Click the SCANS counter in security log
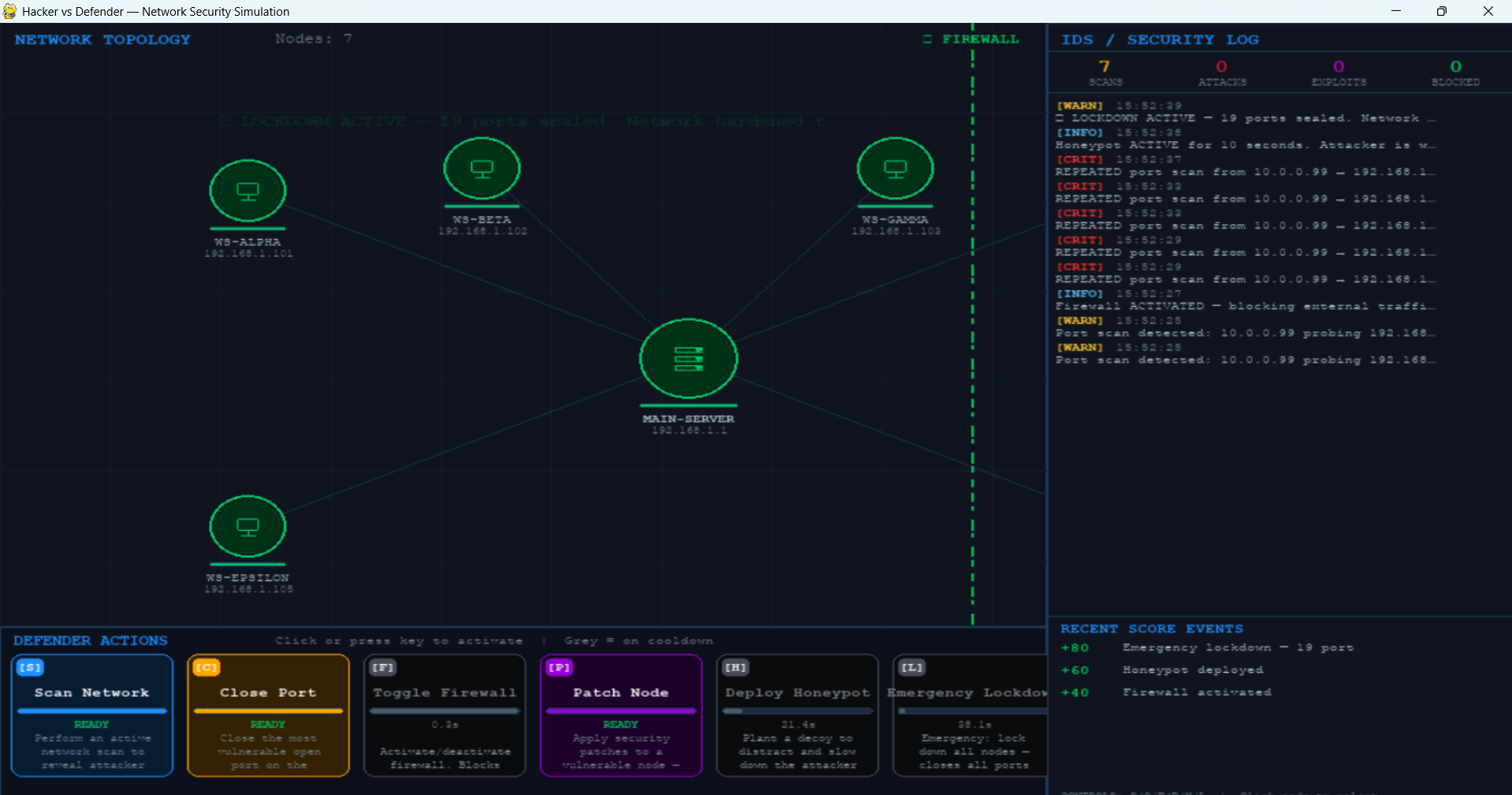1512x795 pixels. pyautogui.click(x=1105, y=73)
